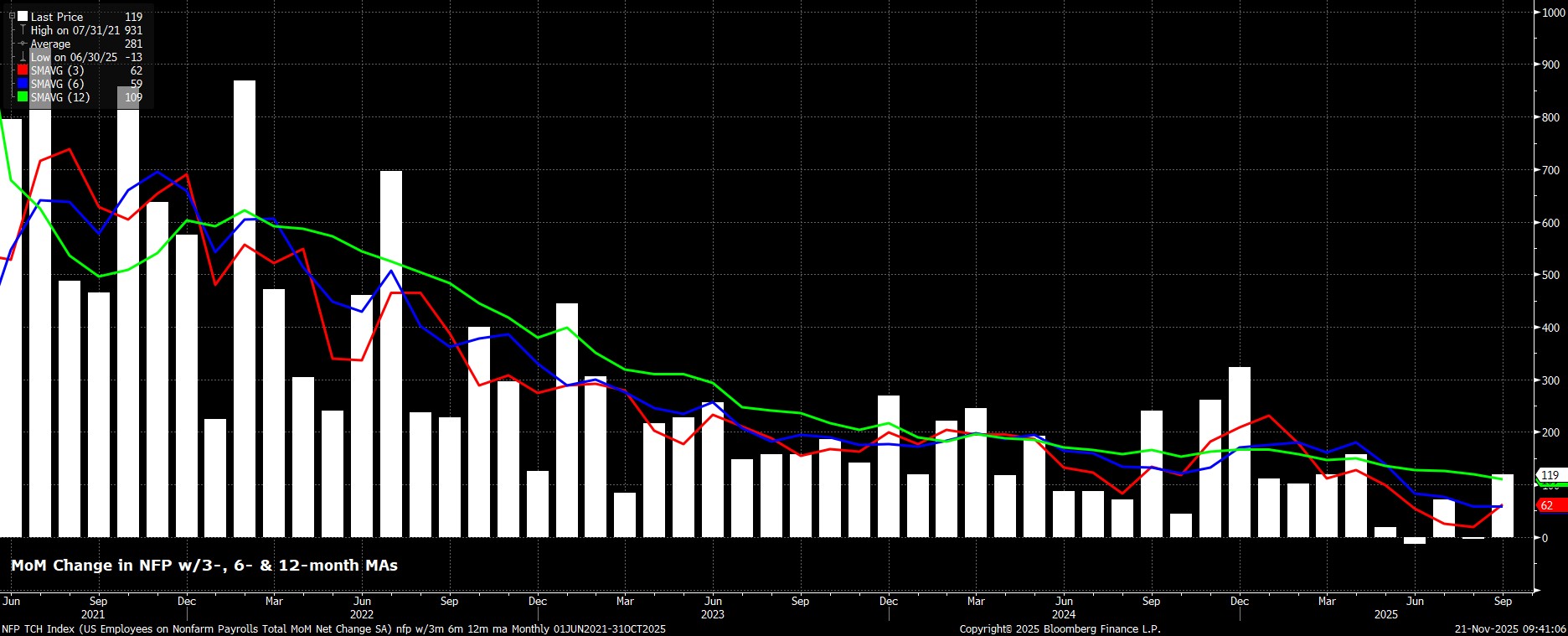Click the NFP TCH Index description footer text
This screenshot has width=1568, height=636.
pyautogui.click(x=333, y=628)
